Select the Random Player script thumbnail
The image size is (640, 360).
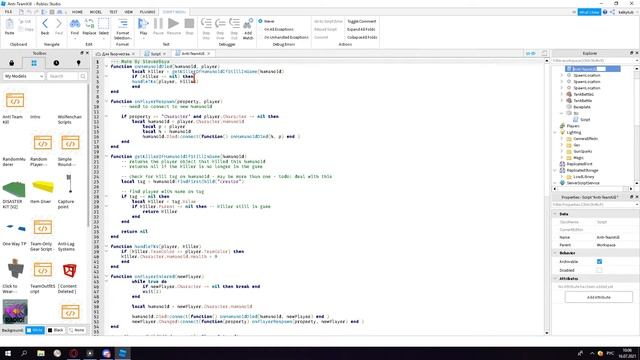click(x=42, y=143)
